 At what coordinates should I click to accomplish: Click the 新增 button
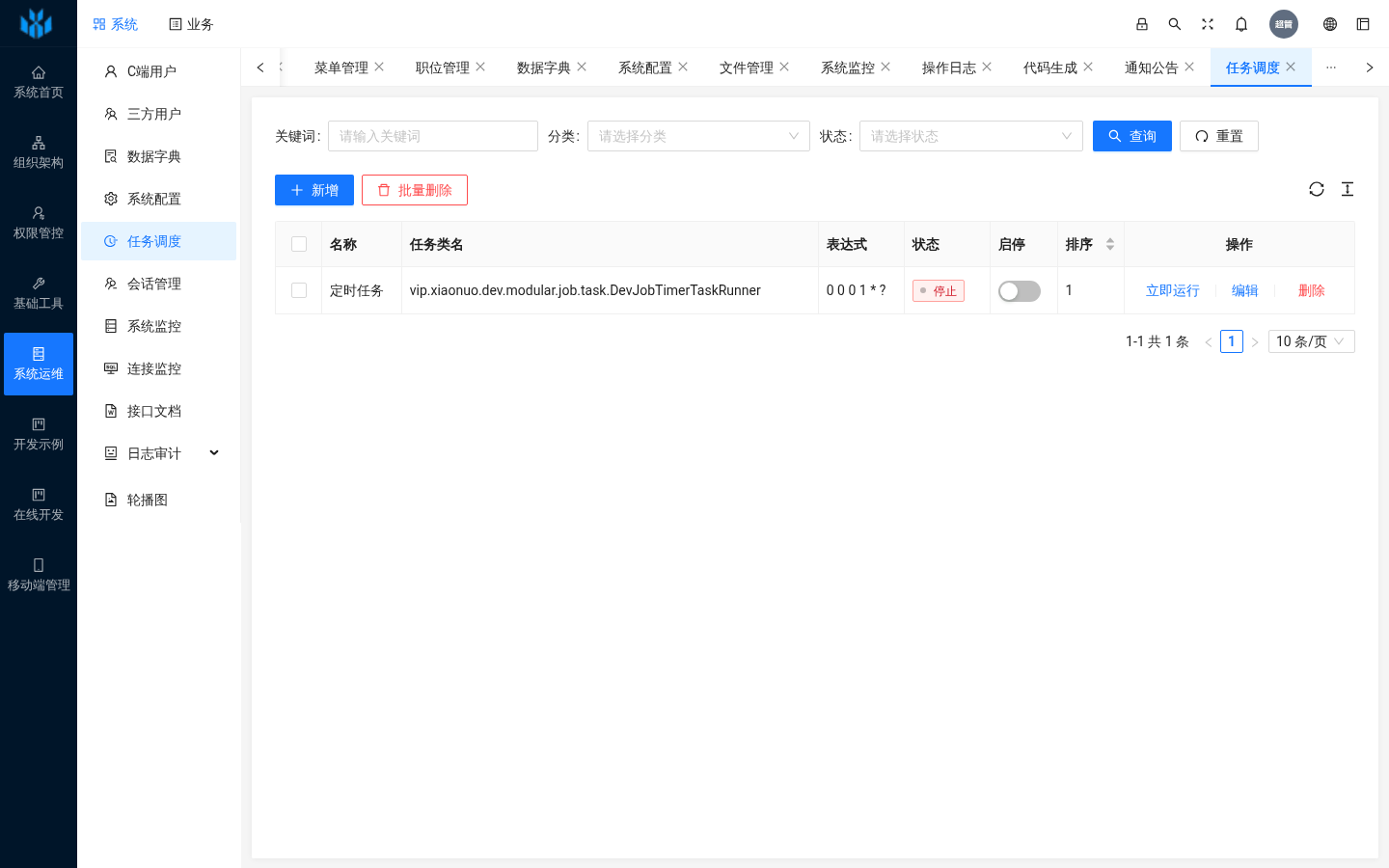click(x=314, y=190)
